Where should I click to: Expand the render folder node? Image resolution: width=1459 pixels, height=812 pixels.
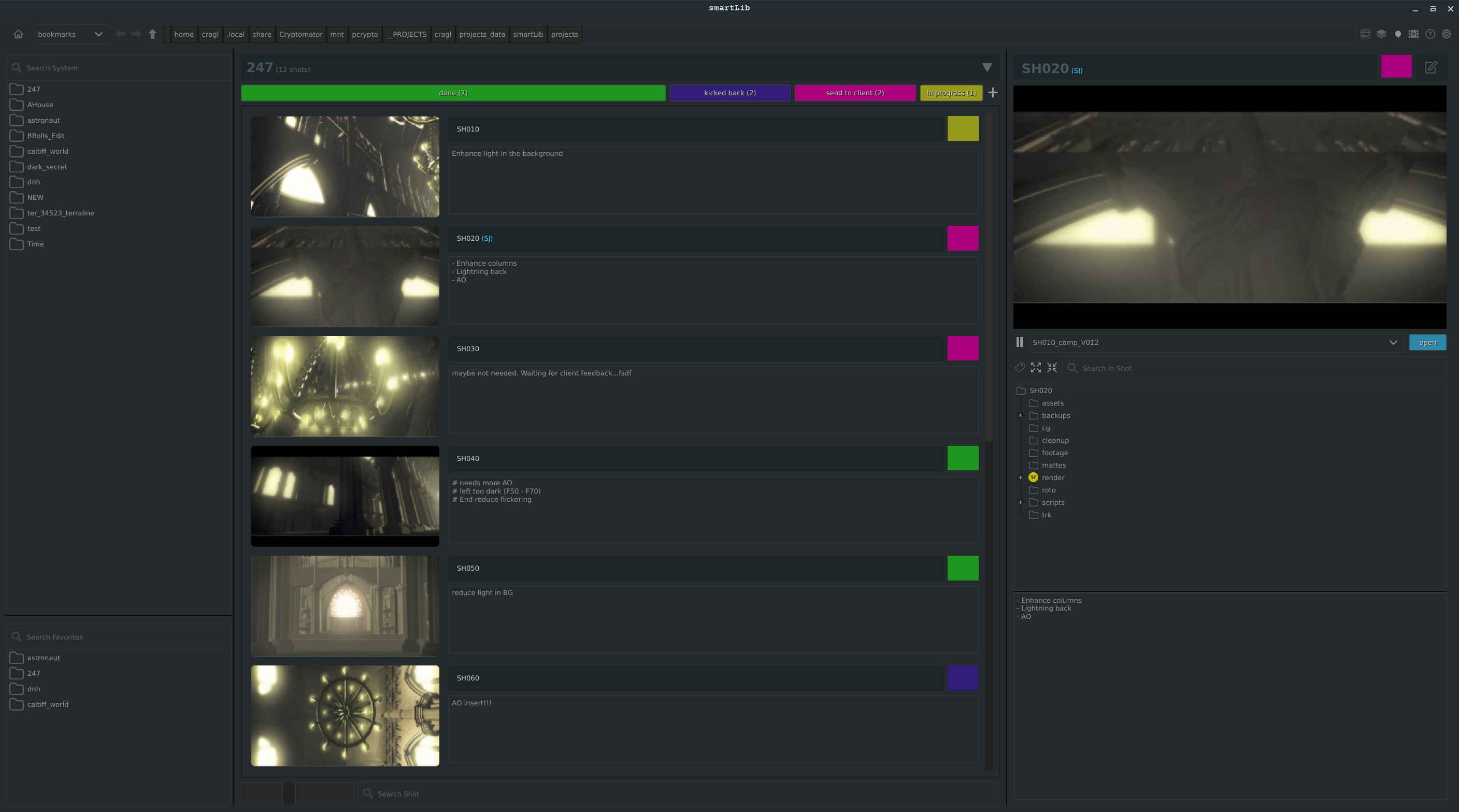point(1021,477)
